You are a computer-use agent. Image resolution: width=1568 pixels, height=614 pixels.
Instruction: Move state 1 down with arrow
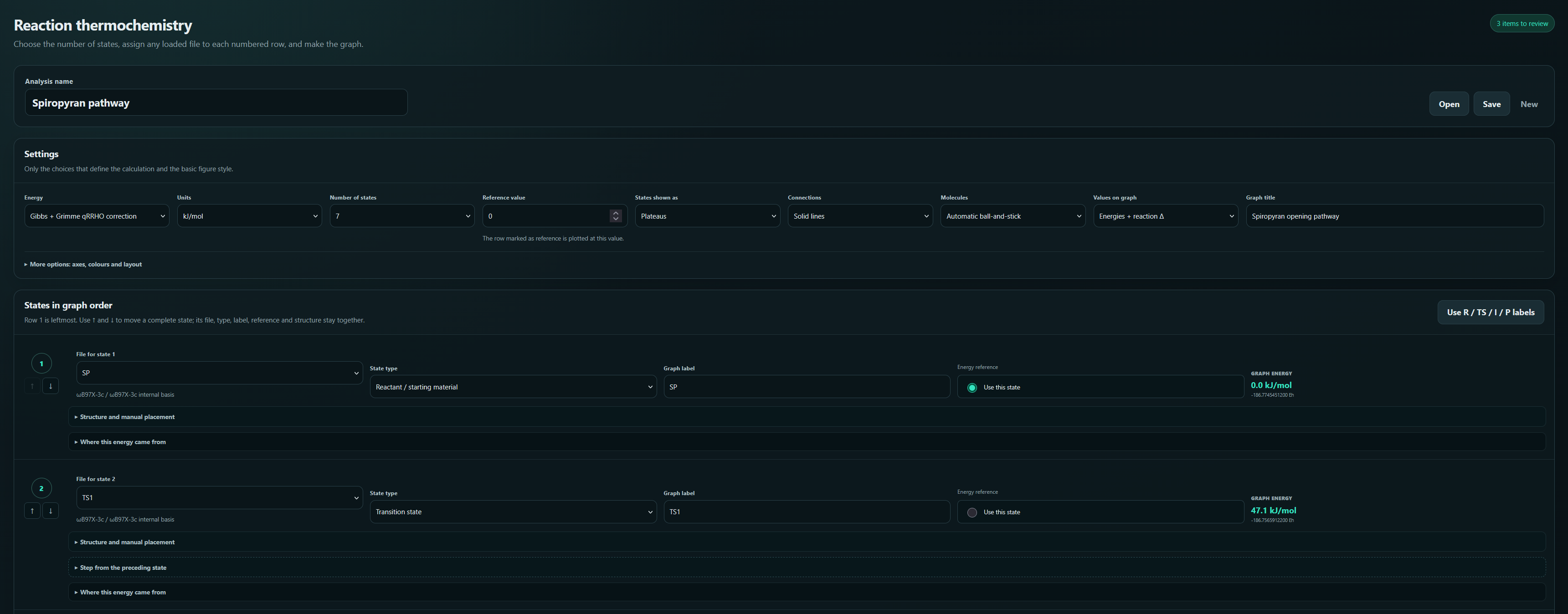(51, 386)
